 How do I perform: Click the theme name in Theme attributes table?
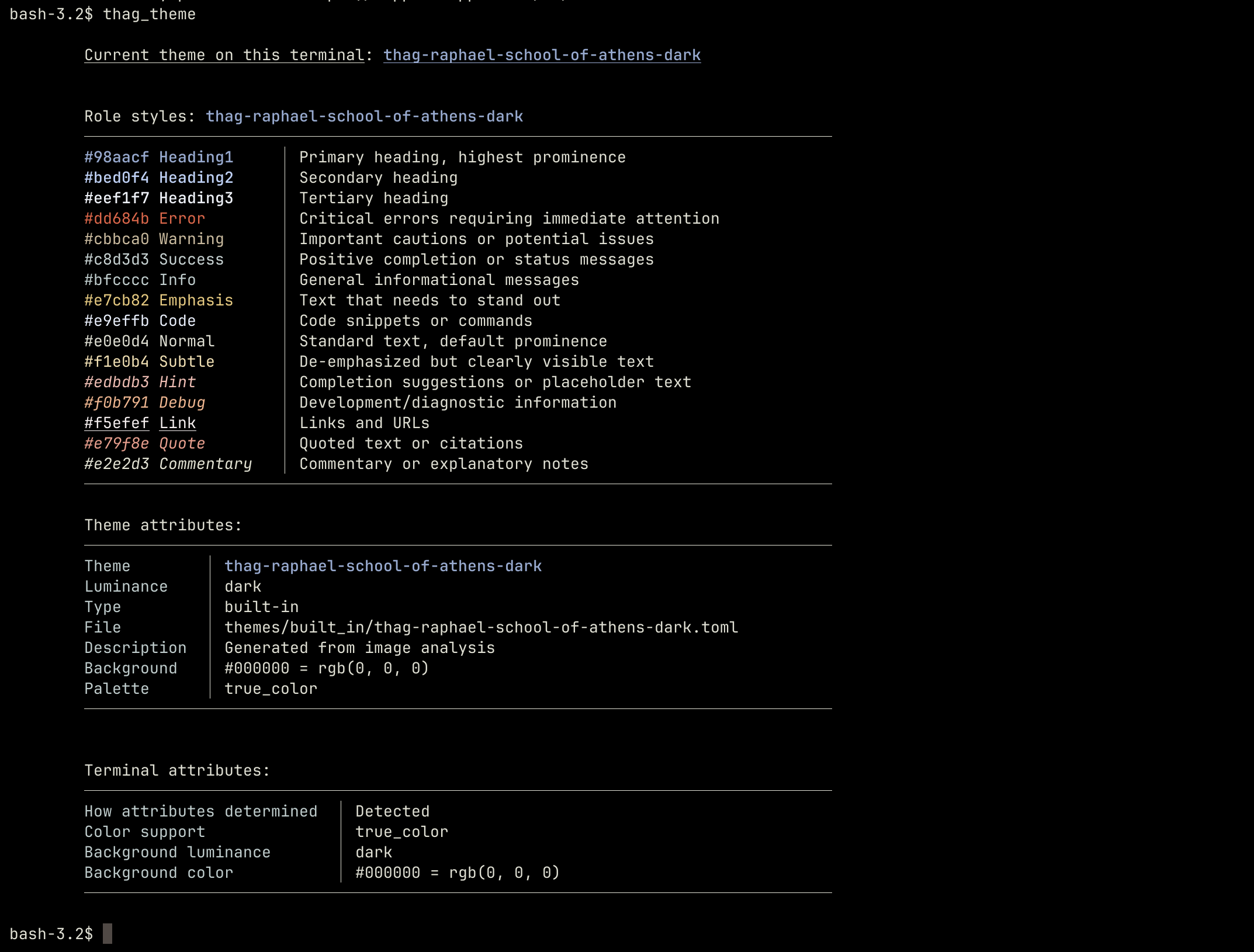coord(383,566)
